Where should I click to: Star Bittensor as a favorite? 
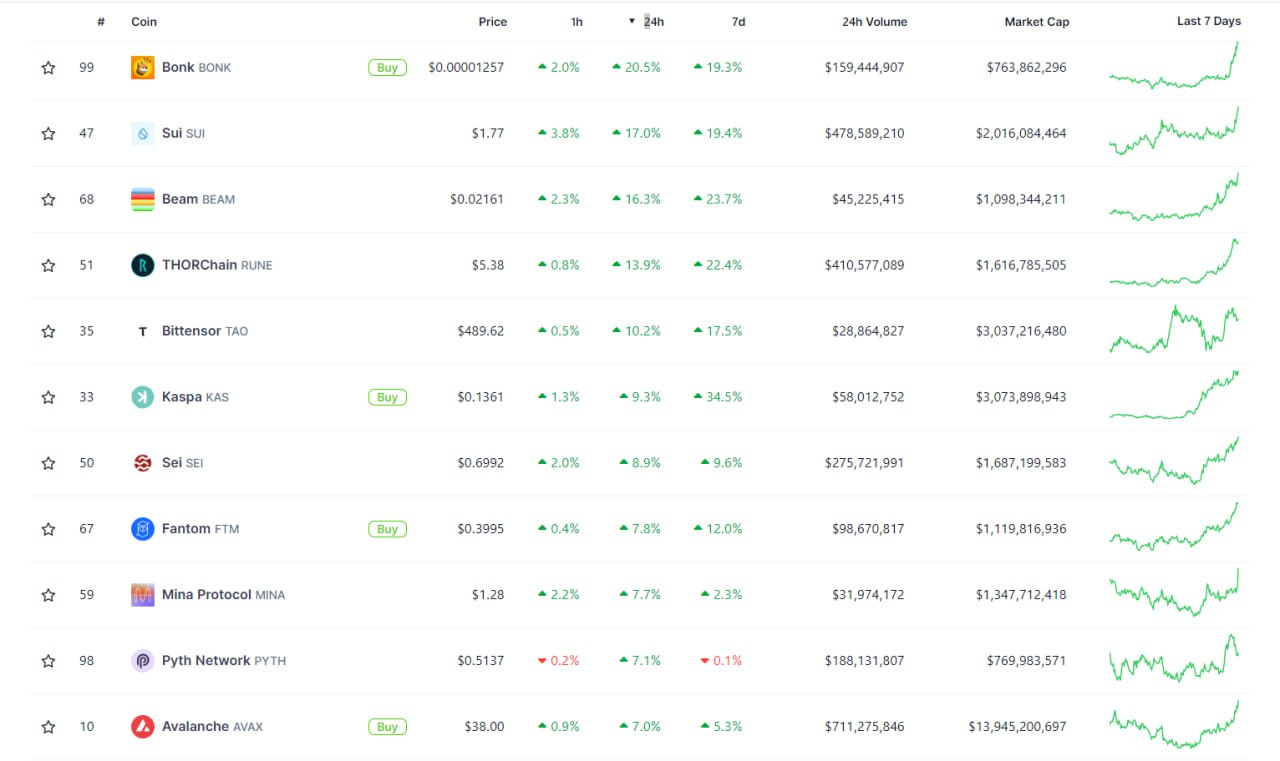[48, 331]
